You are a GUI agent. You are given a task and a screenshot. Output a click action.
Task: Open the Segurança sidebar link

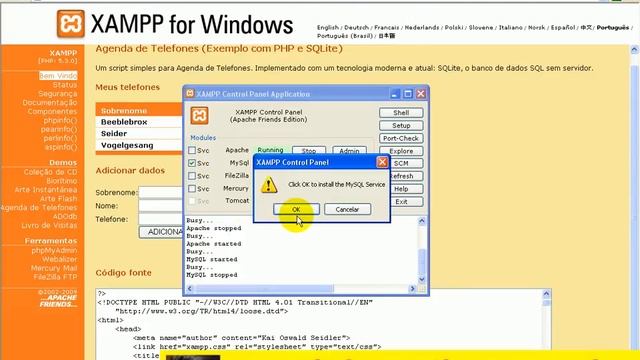[58, 94]
